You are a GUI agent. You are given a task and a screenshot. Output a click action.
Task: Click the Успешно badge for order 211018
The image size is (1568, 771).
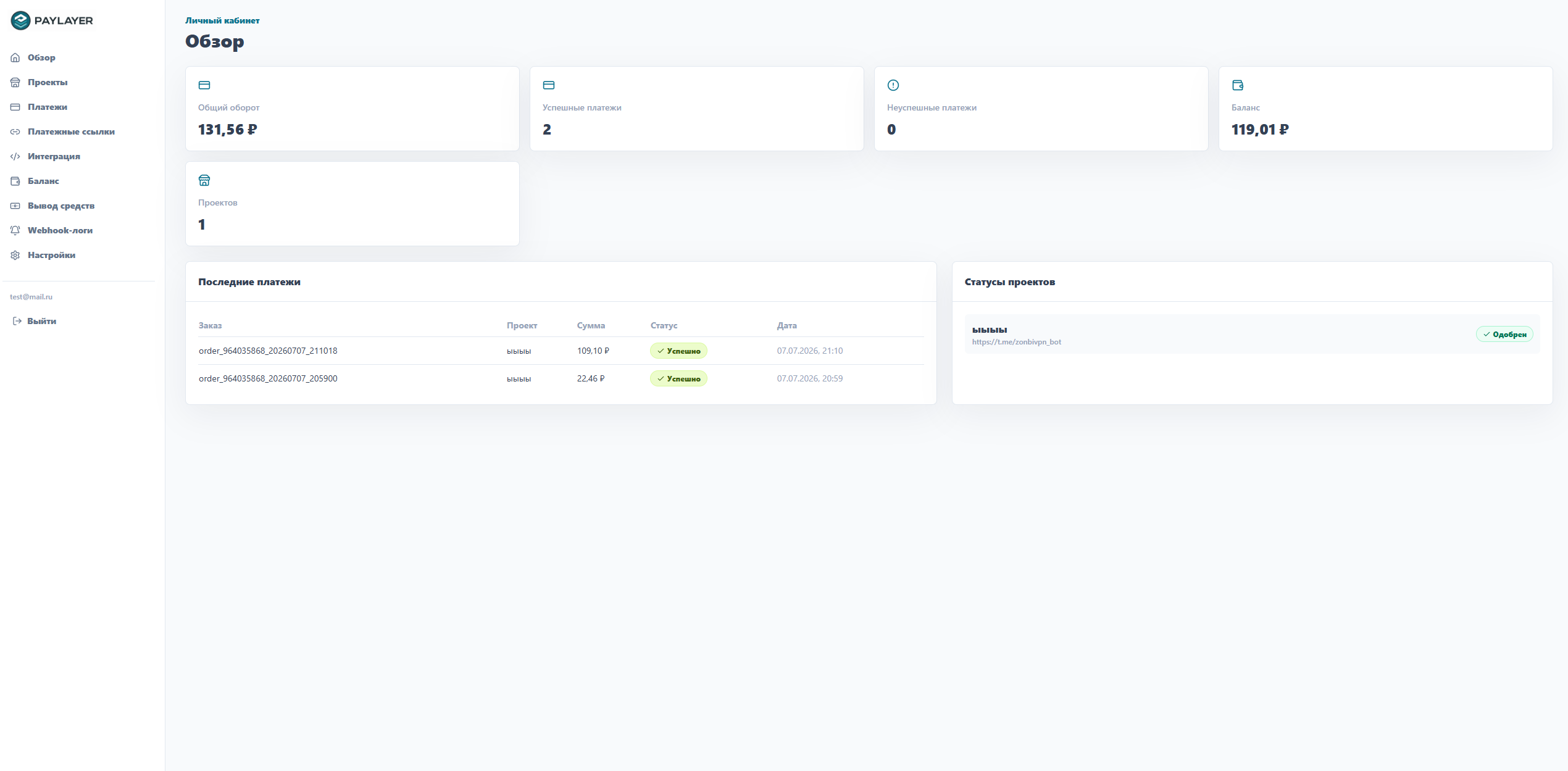(x=678, y=351)
